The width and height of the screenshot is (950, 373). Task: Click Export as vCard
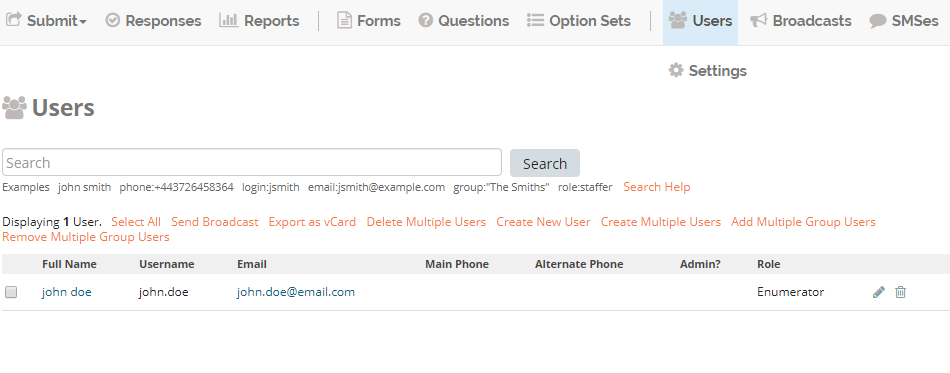coord(312,222)
